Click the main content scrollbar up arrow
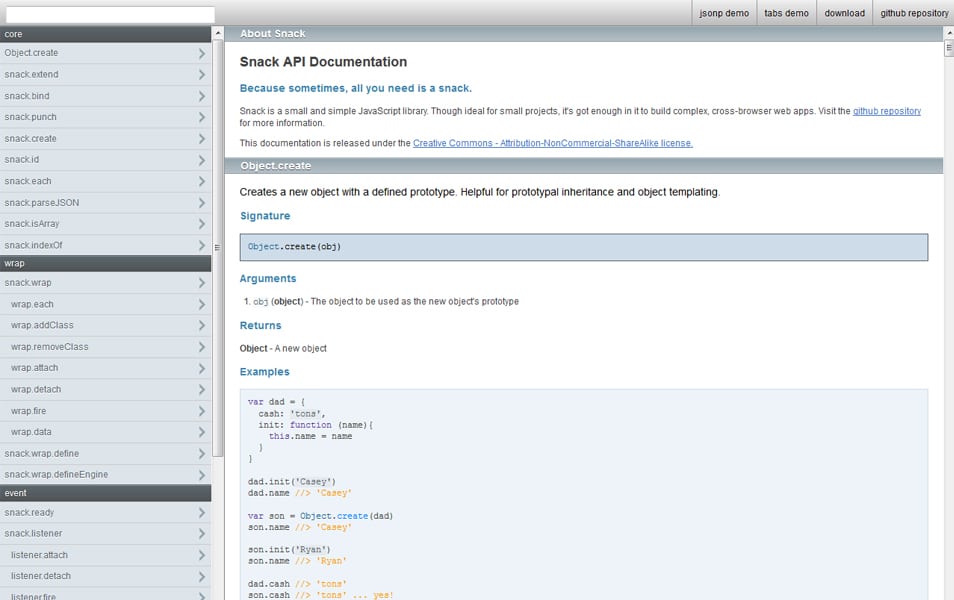This screenshot has width=954, height=600. [x=949, y=33]
